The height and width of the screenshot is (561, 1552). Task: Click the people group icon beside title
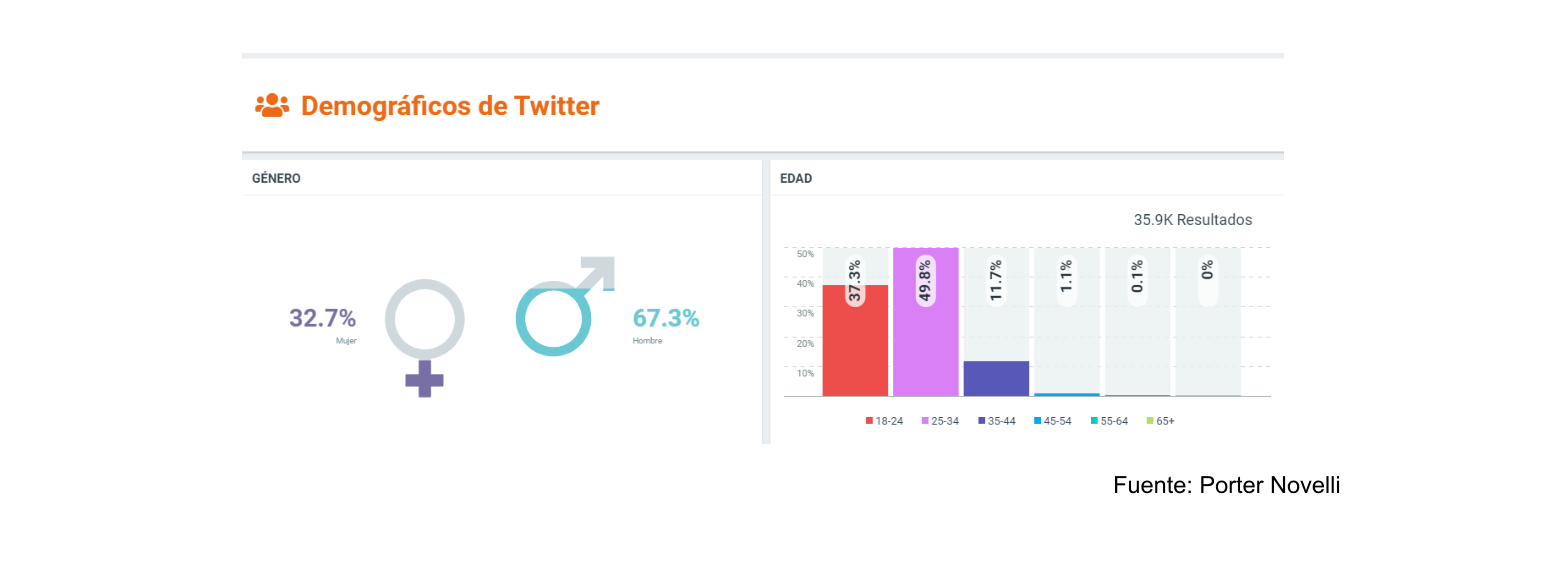(272, 105)
